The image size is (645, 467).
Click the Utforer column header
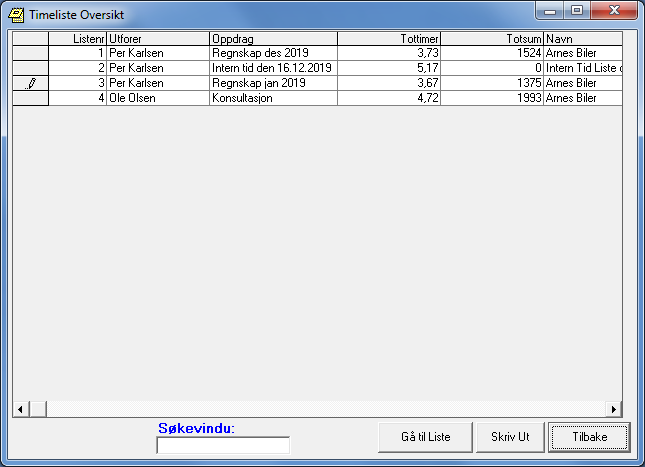(x=157, y=38)
